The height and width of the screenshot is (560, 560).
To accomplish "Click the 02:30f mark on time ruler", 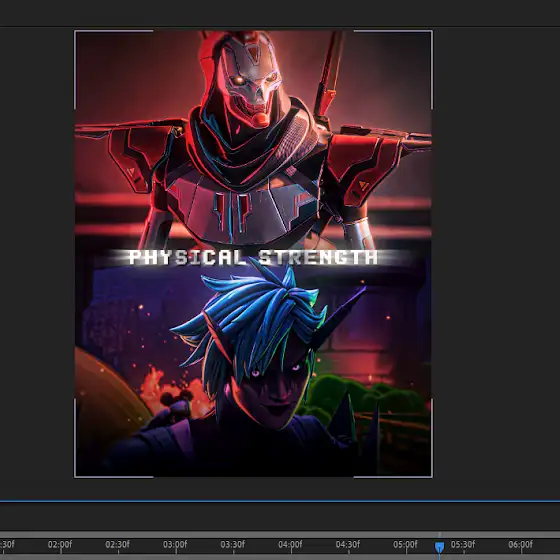I will click(118, 544).
